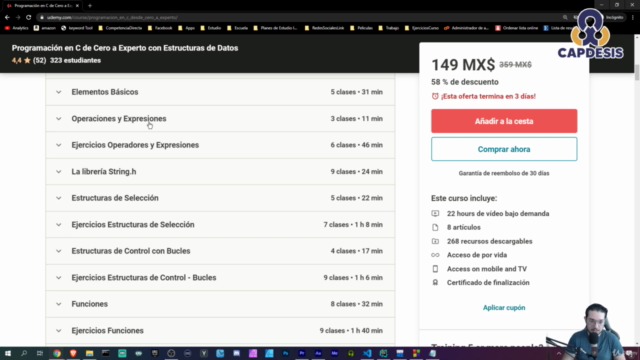
Task: Open the keyword Tool bookmark
Action: 77,28
